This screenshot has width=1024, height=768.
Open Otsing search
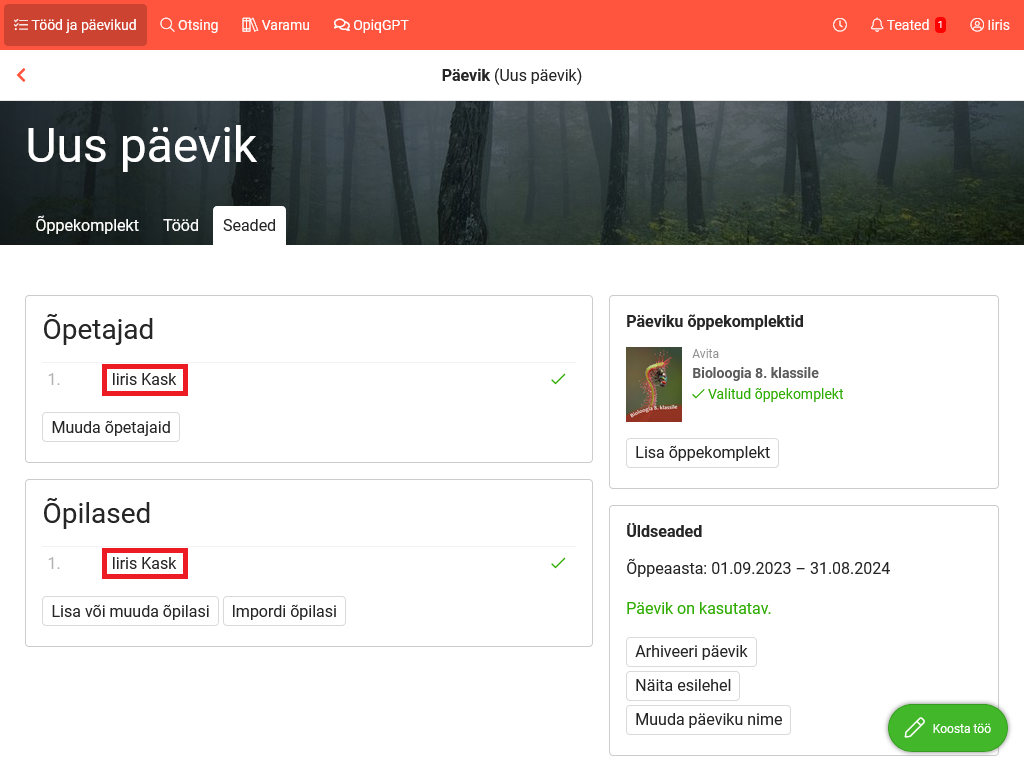[189, 25]
